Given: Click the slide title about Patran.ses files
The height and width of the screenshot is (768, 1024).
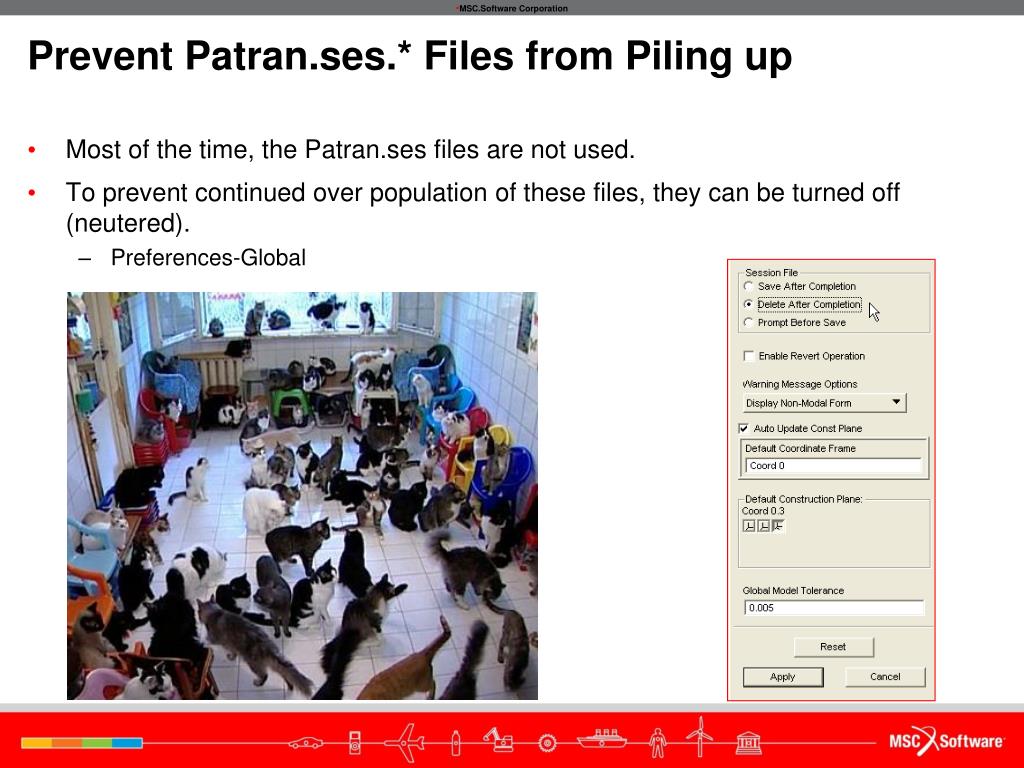Looking at the screenshot, I should coord(410,56).
